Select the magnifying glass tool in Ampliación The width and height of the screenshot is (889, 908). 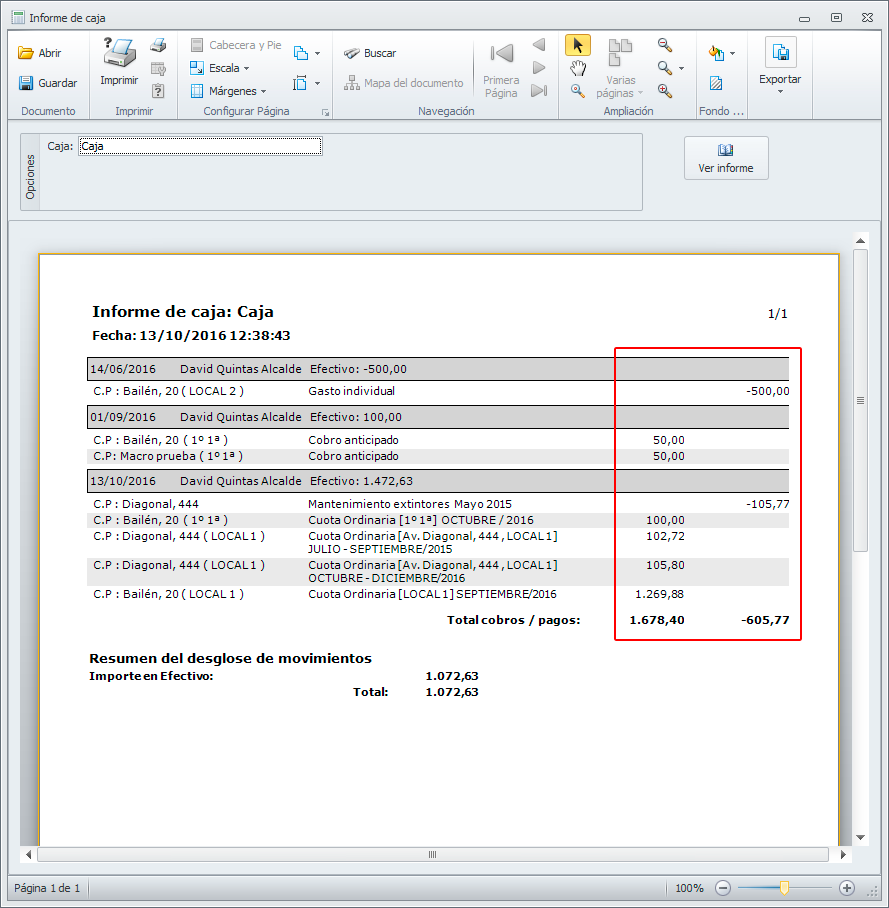pyautogui.click(x=577, y=91)
